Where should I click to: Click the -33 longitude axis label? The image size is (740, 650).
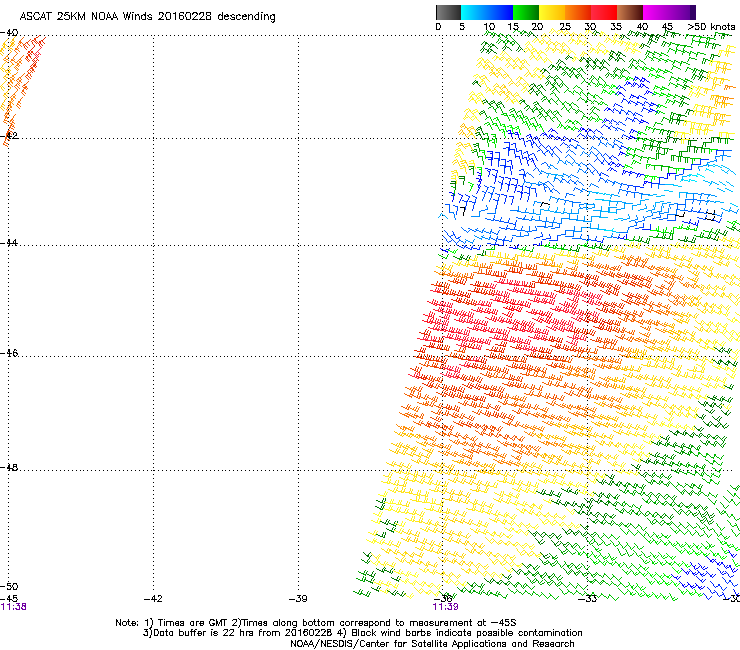587,599
